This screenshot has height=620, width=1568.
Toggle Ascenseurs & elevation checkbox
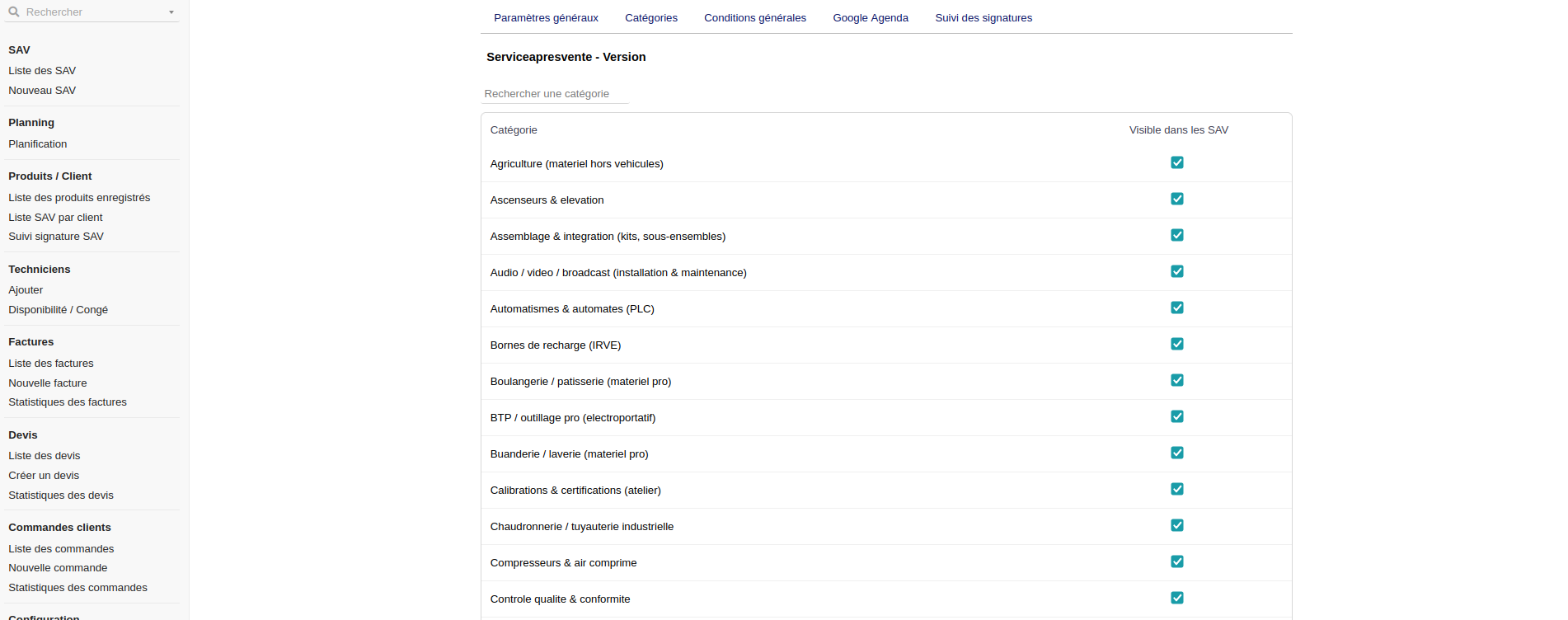(x=1177, y=200)
